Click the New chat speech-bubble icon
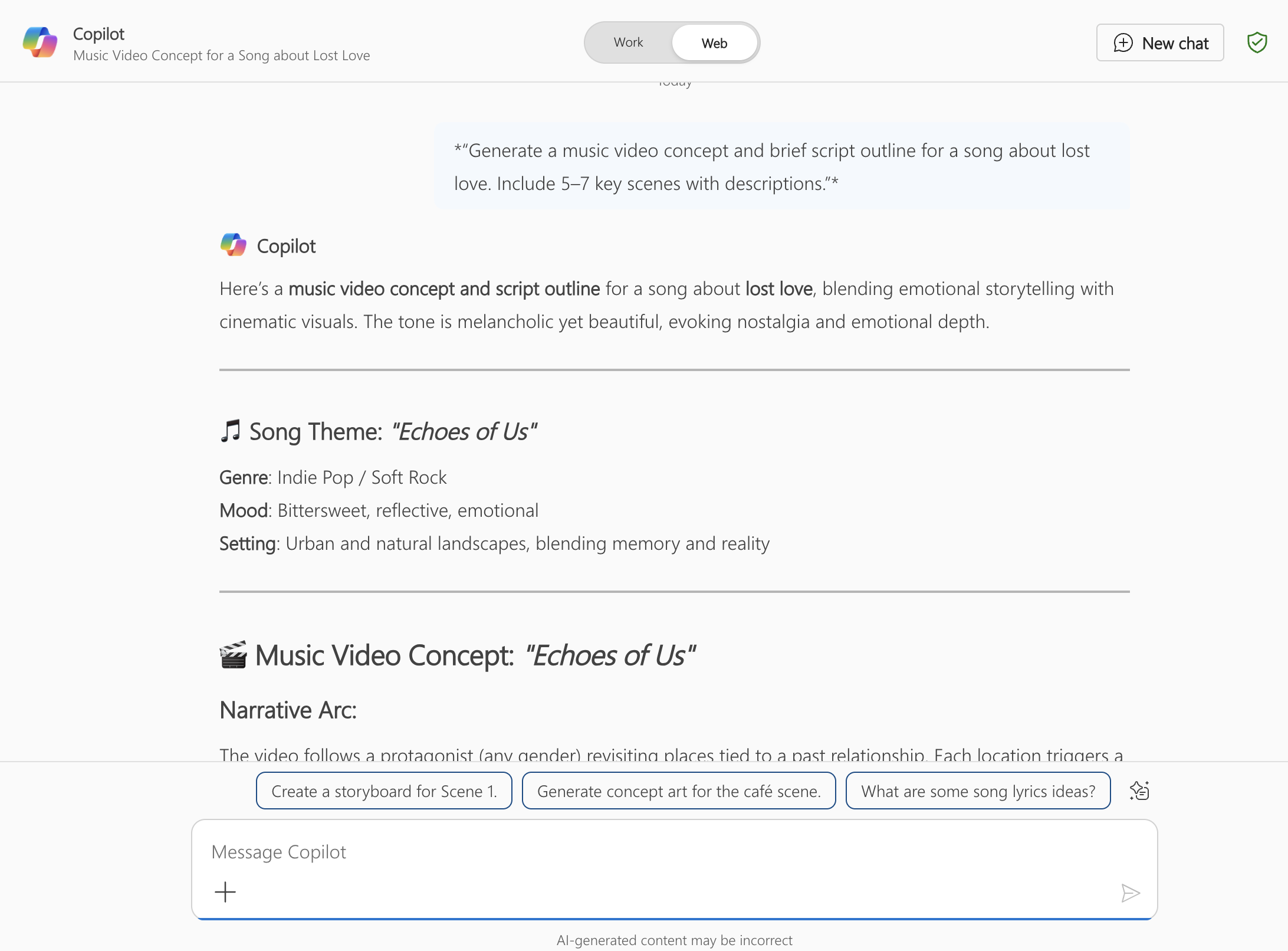 point(1123,42)
